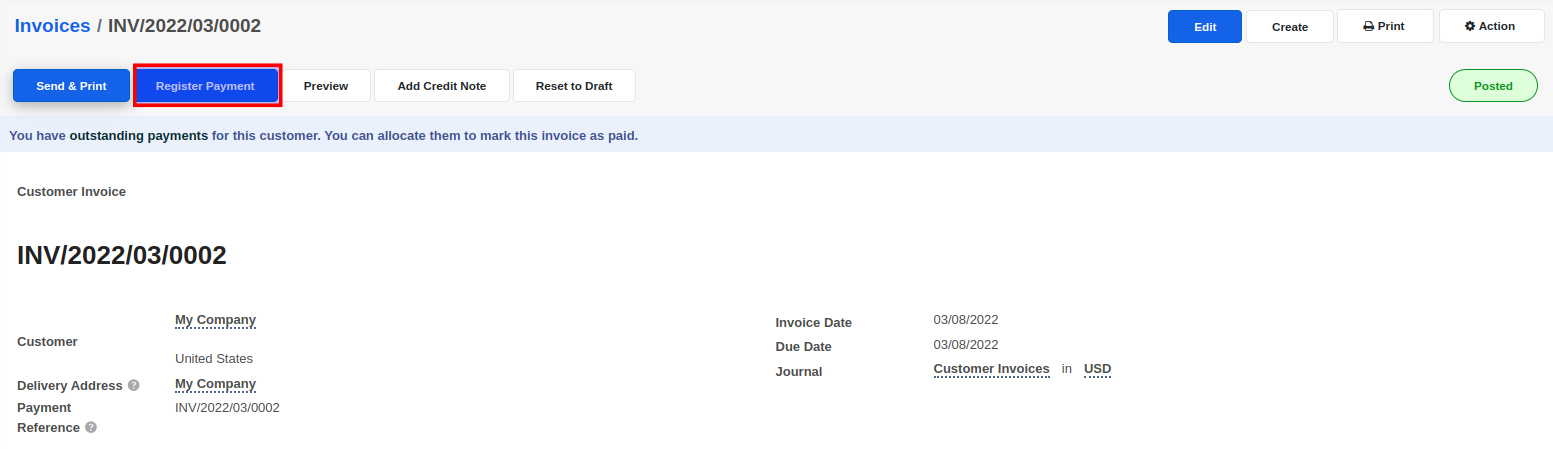Click Send & Print

pyautogui.click(x=71, y=86)
